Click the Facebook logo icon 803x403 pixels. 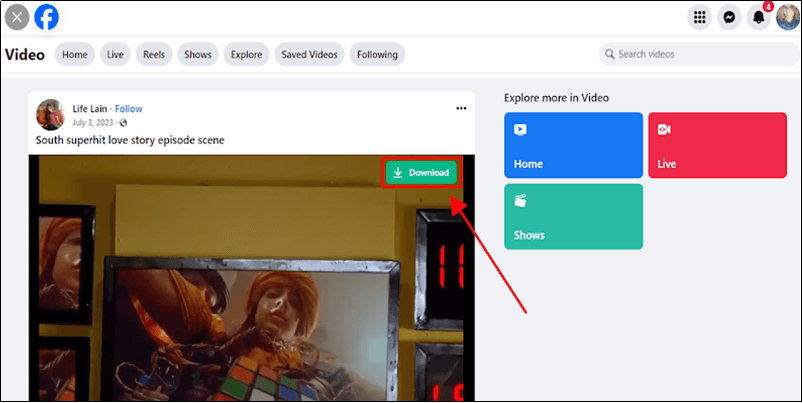point(46,17)
